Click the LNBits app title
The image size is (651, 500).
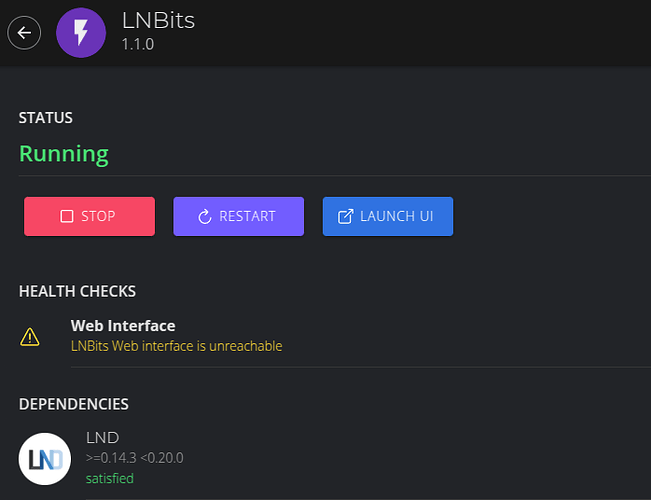tap(158, 20)
